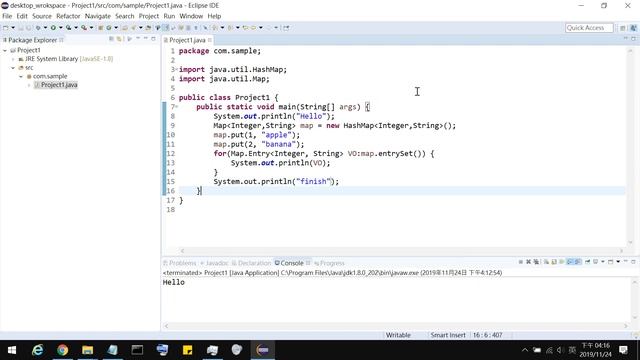Select the Console tab
This screenshot has height=360, width=640.
(289, 263)
